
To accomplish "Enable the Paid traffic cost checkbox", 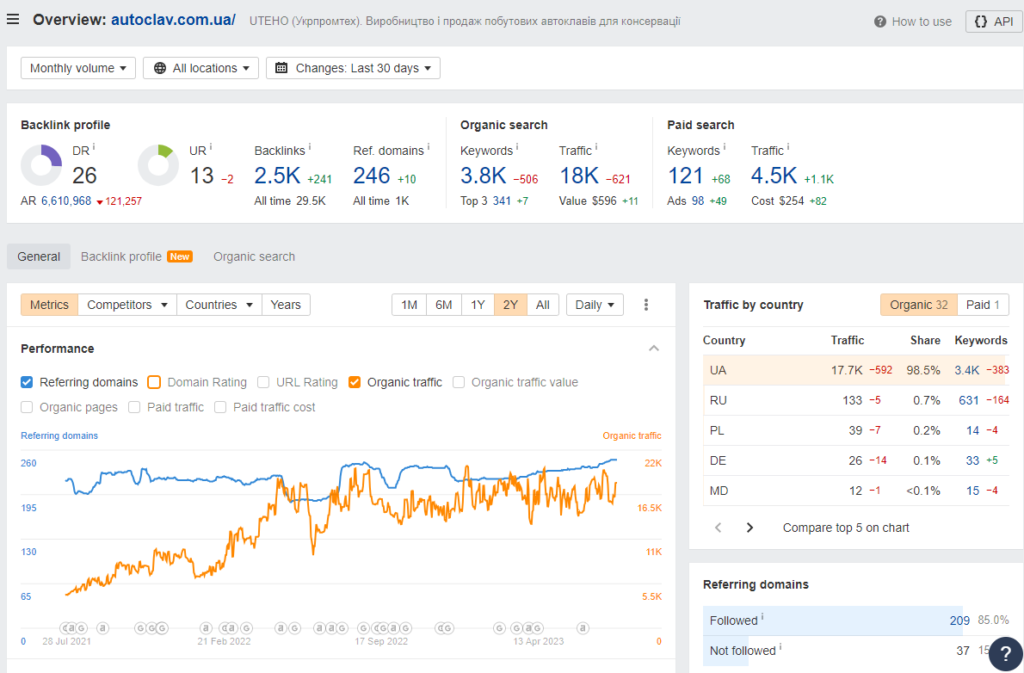I will (x=220, y=407).
